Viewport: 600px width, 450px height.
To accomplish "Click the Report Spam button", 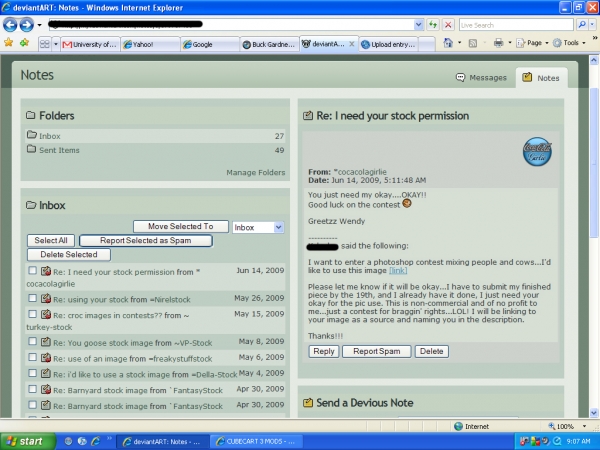I will click(x=377, y=351).
